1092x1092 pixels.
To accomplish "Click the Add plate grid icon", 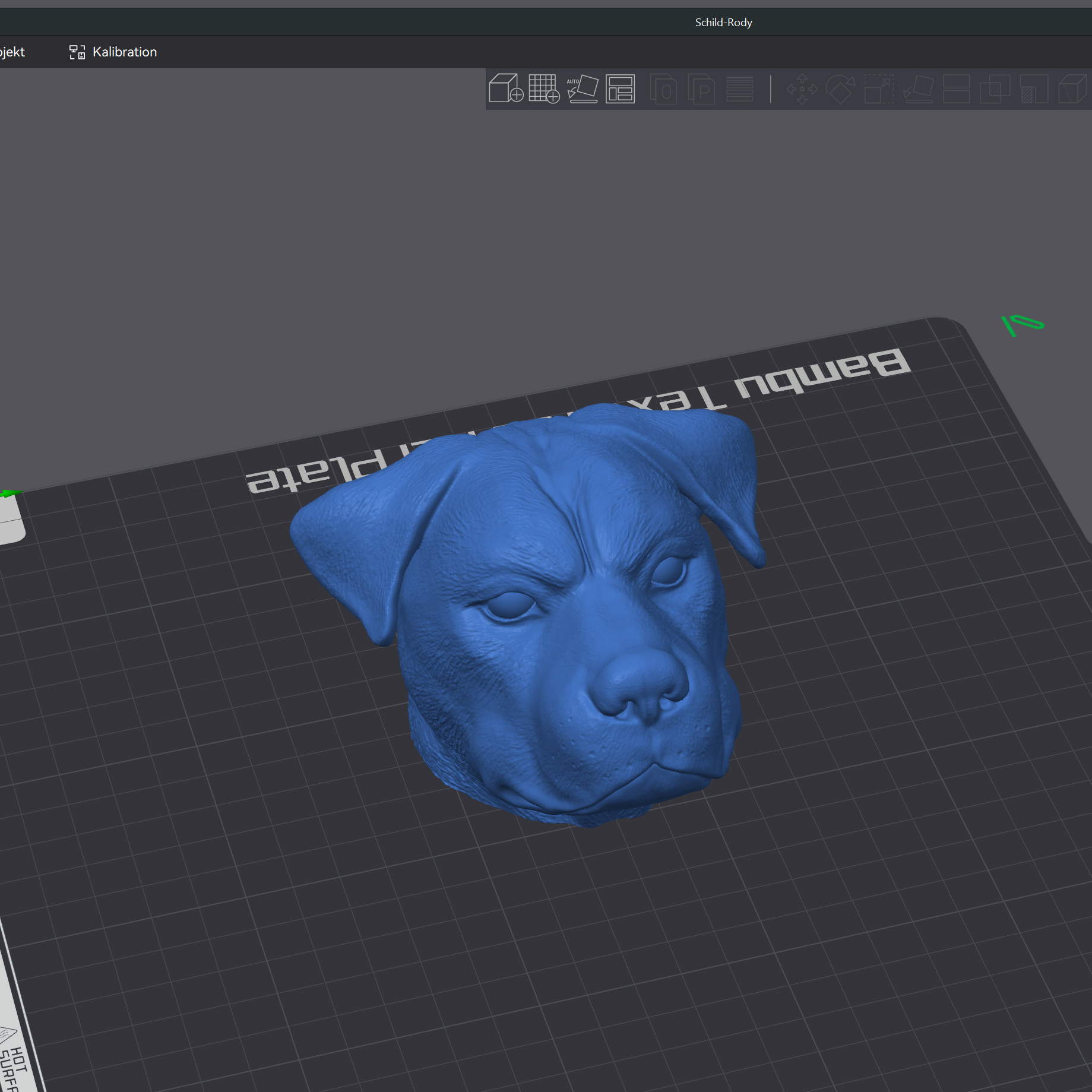I will (544, 88).
